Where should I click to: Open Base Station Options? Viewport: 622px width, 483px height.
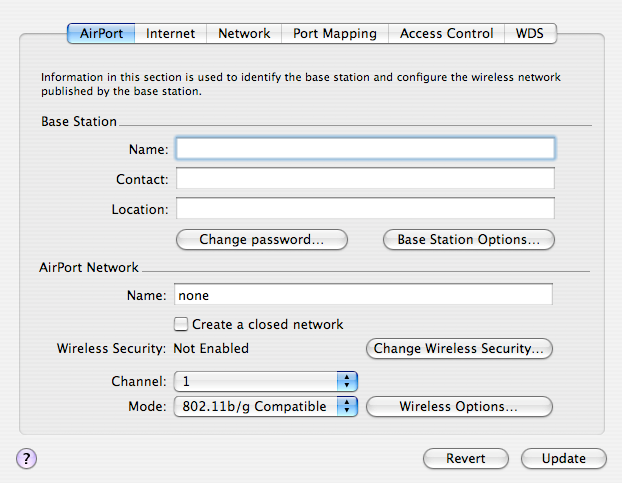468,240
